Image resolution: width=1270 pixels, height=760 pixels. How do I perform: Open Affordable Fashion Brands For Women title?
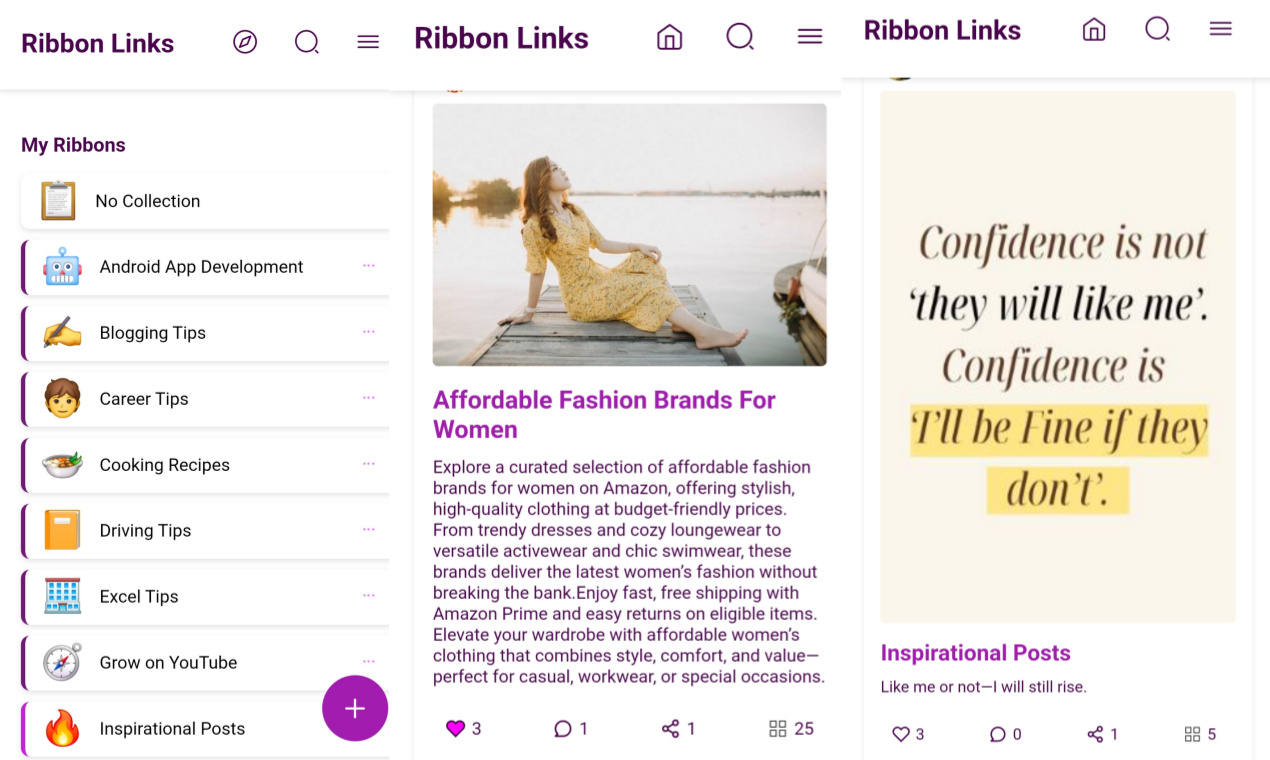604,415
